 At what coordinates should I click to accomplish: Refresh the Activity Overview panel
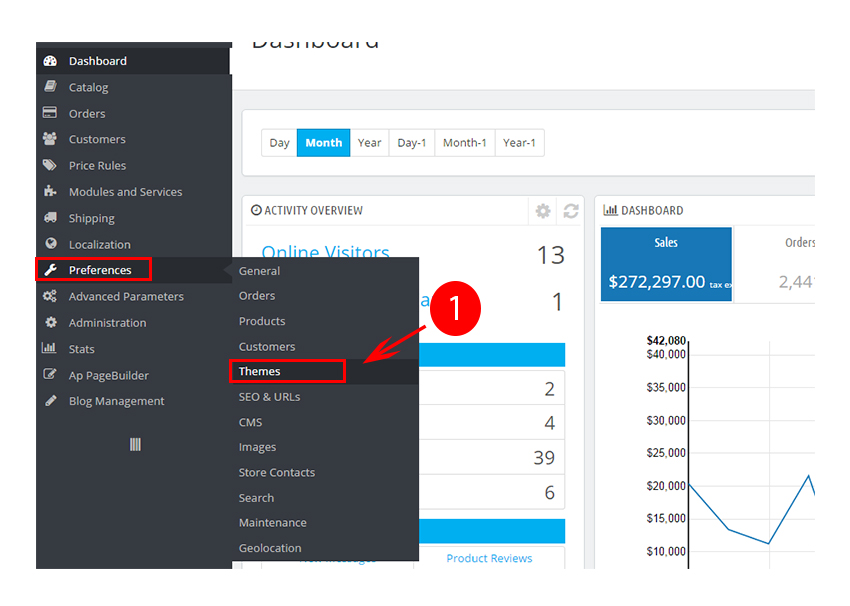click(571, 211)
